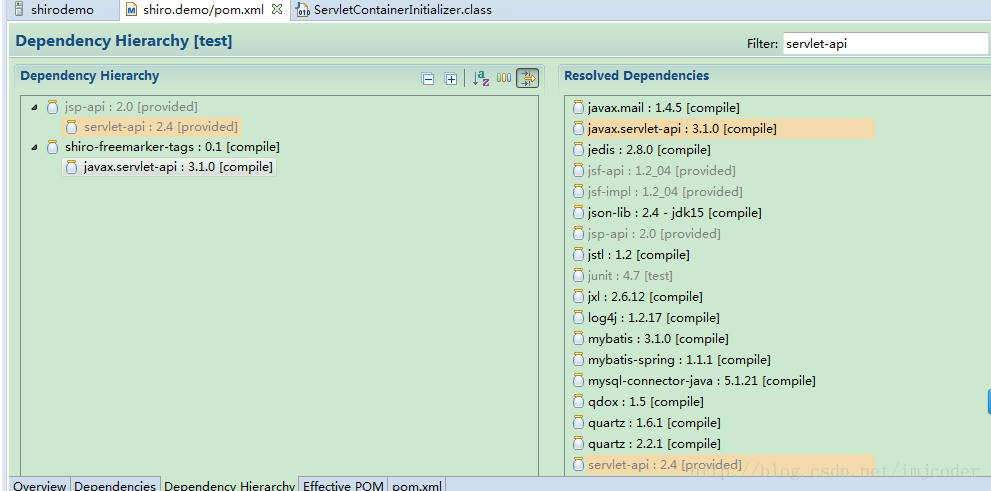Click jar icon next to jsf-impl
The image size is (991, 491).
[x=578, y=191]
